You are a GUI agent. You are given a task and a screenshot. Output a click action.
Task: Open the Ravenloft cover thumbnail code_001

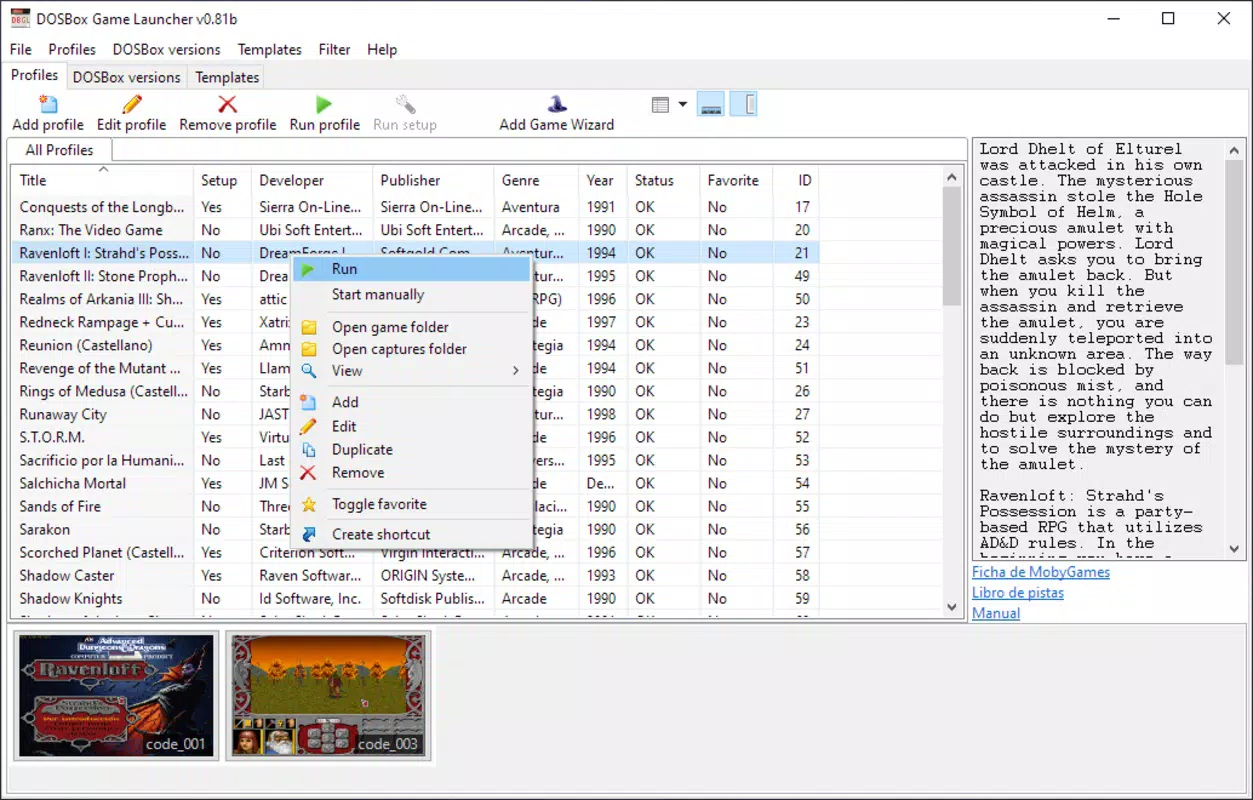coord(117,695)
